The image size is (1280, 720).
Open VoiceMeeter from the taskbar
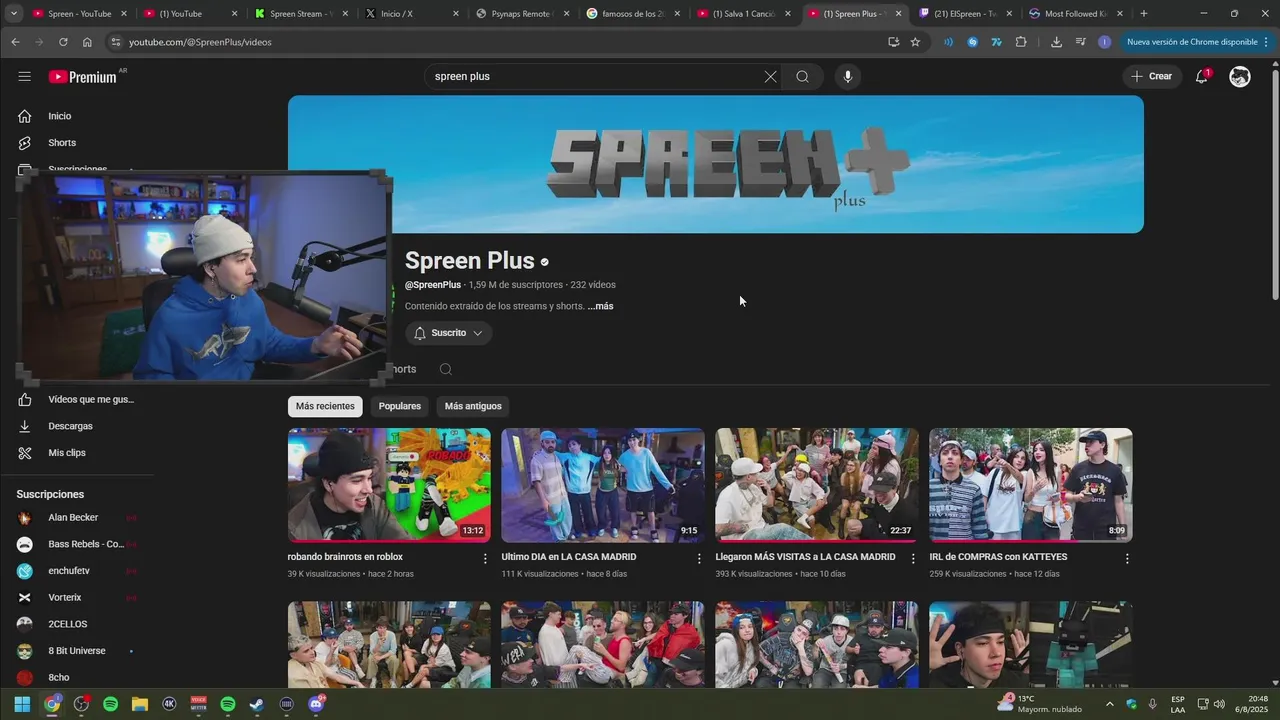tap(198, 704)
